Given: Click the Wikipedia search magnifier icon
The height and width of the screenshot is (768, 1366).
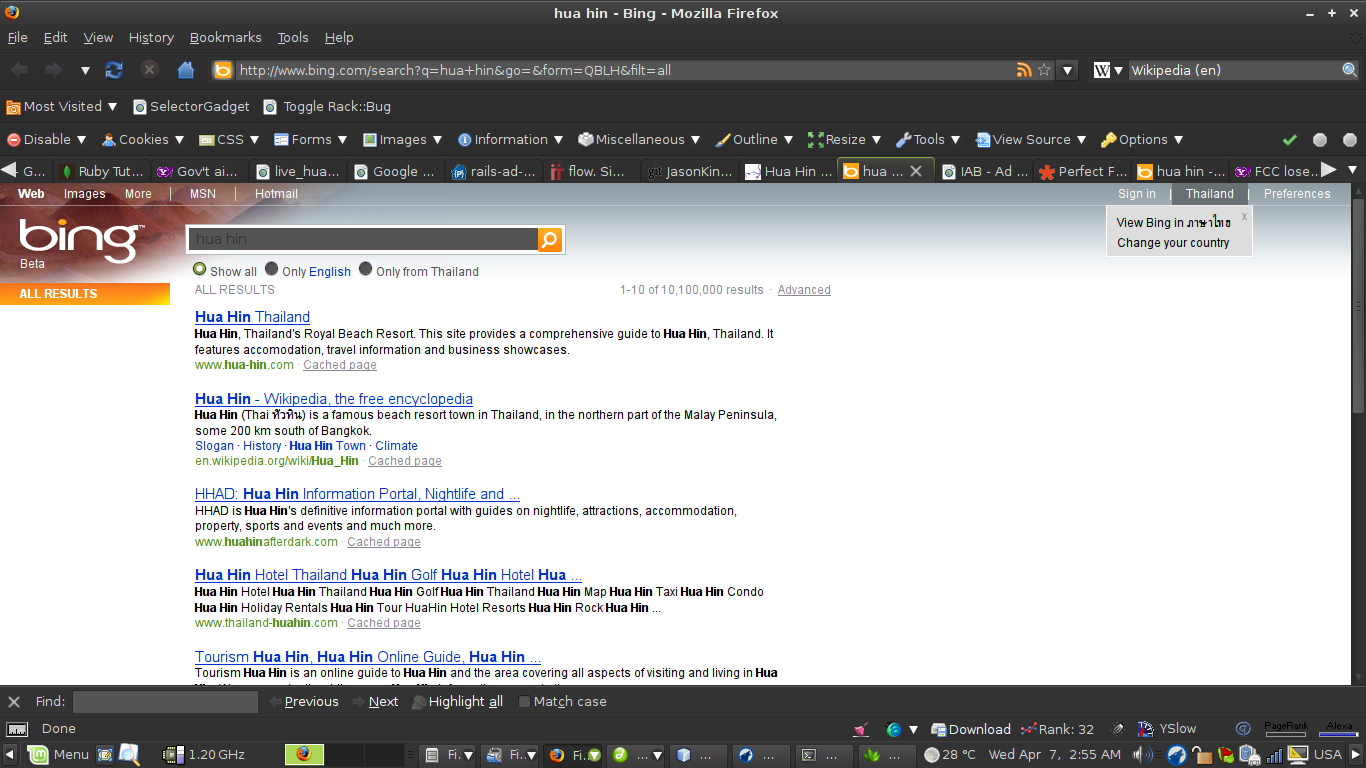Looking at the screenshot, I should pos(1350,70).
